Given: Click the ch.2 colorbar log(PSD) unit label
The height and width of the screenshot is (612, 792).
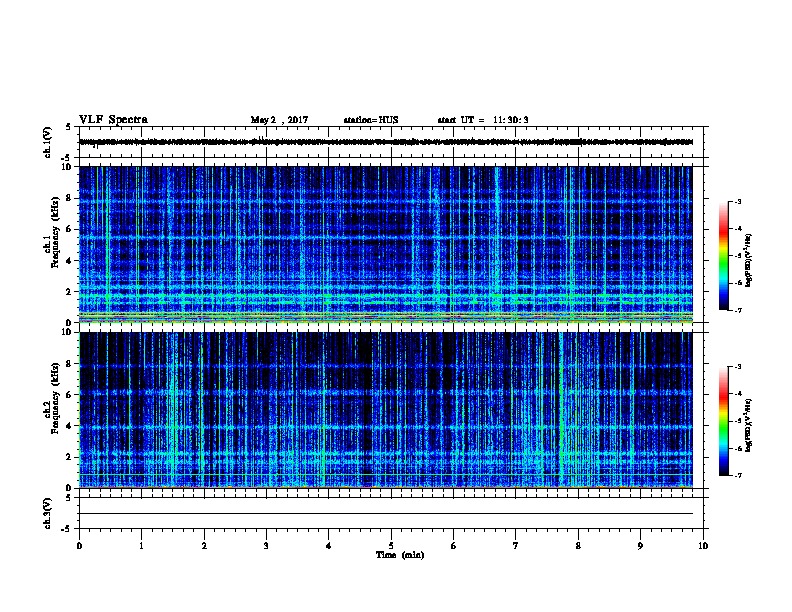Looking at the screenshot, I should coord(748,426).
